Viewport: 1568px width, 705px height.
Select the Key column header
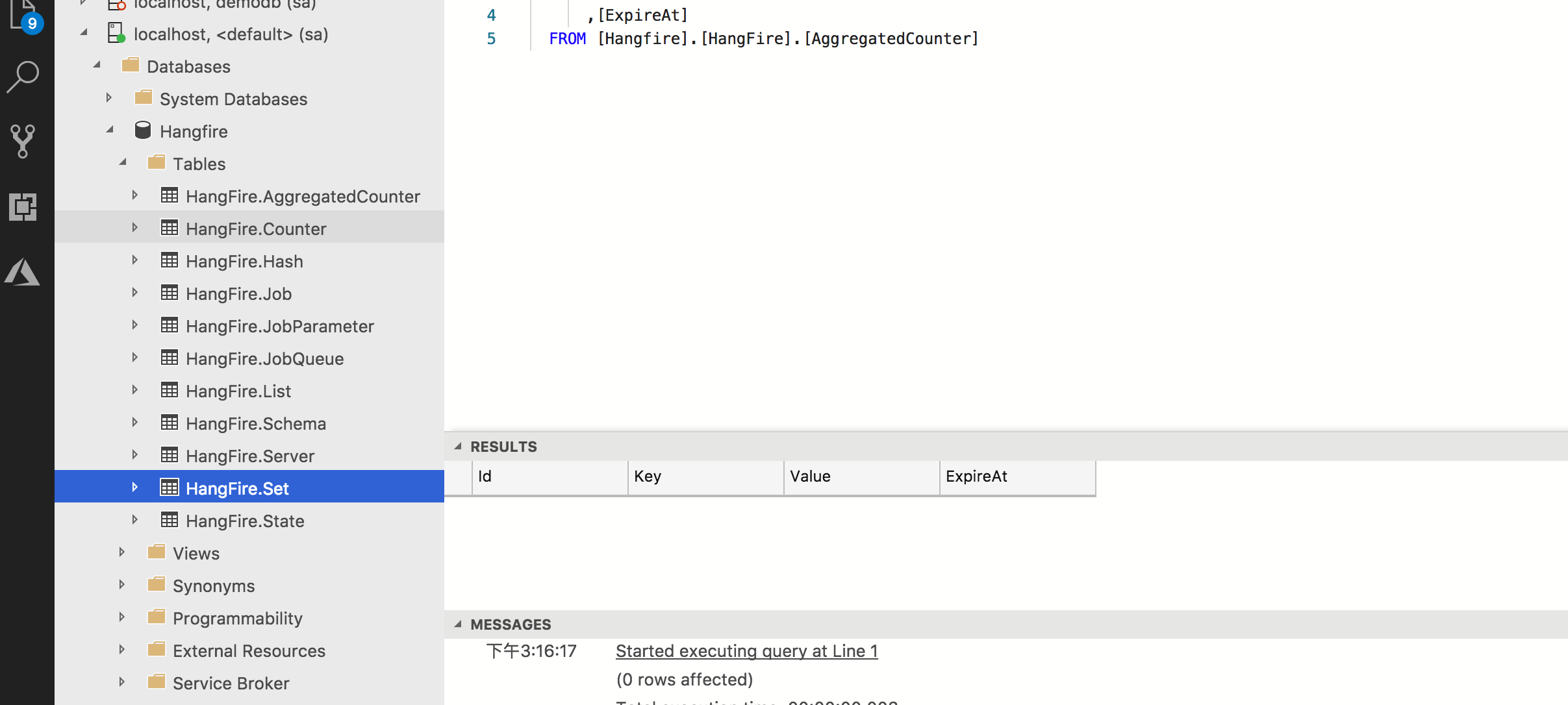tap(706, 477)
